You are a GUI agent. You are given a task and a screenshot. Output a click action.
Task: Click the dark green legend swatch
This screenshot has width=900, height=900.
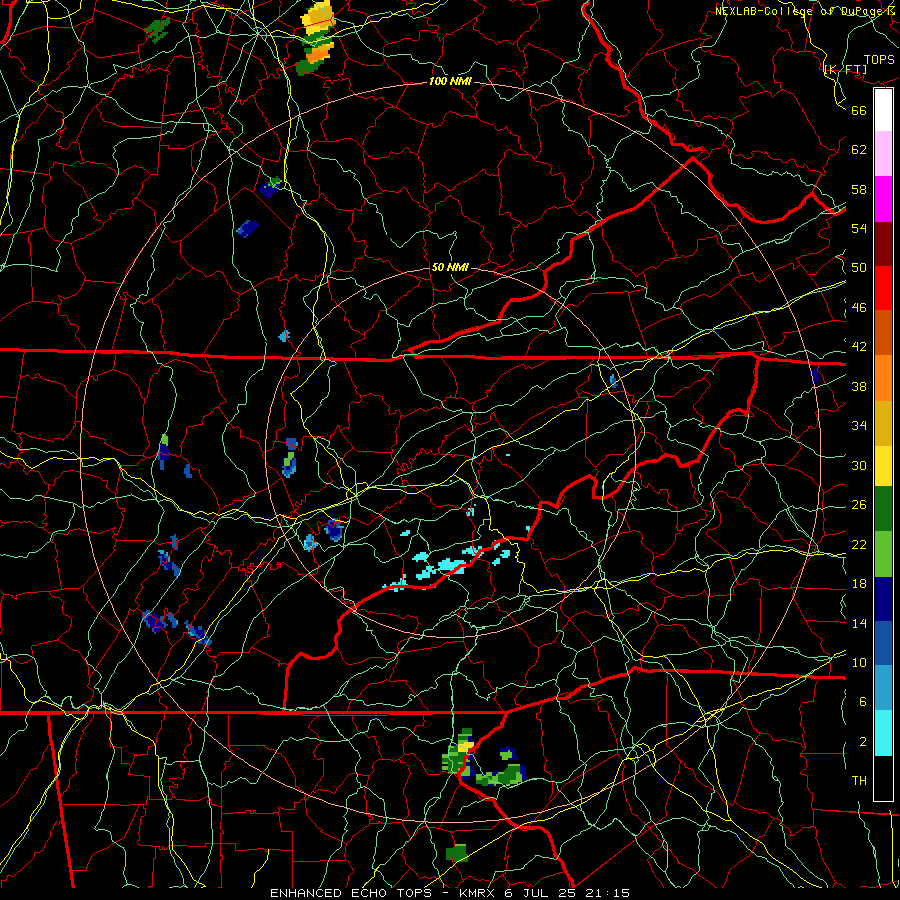(883, 508)
